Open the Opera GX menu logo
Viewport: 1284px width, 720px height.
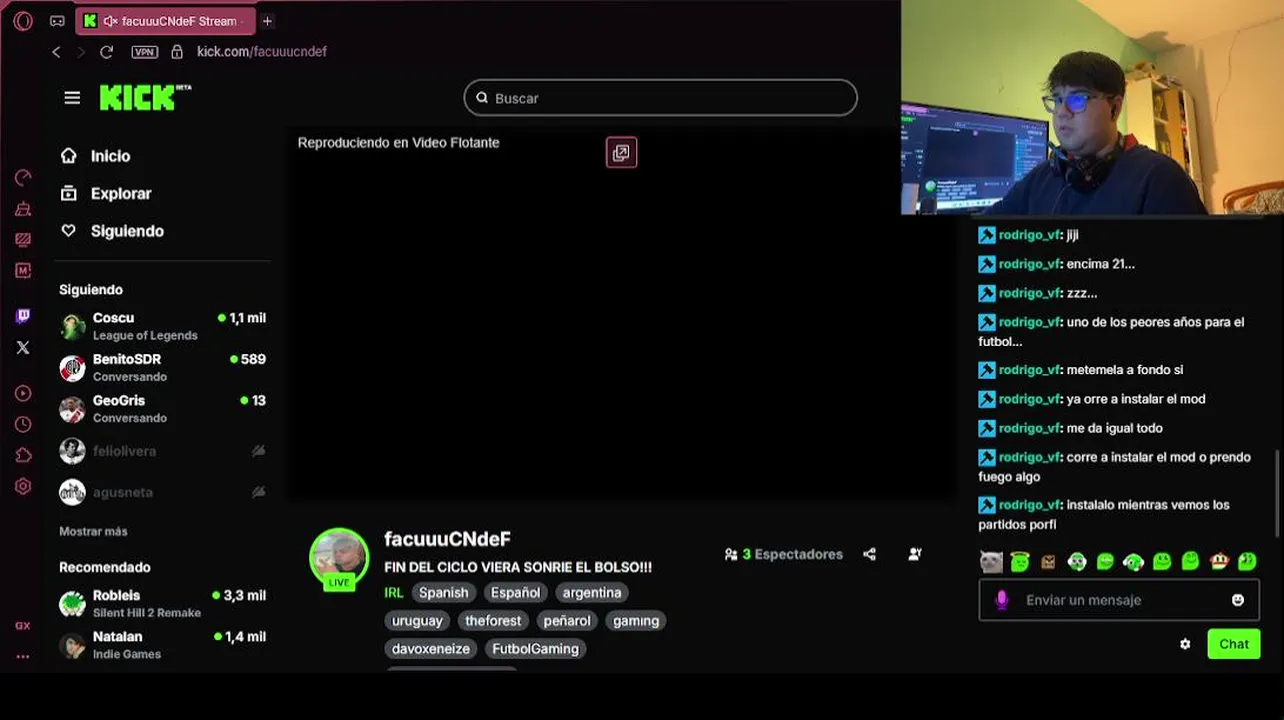(x=23, y=21)
